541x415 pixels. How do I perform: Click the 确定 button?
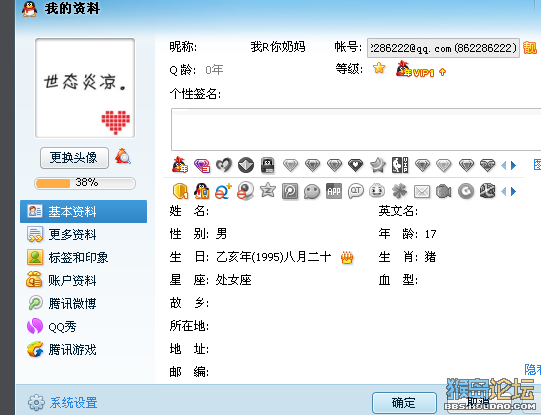[x=404, y=403]
